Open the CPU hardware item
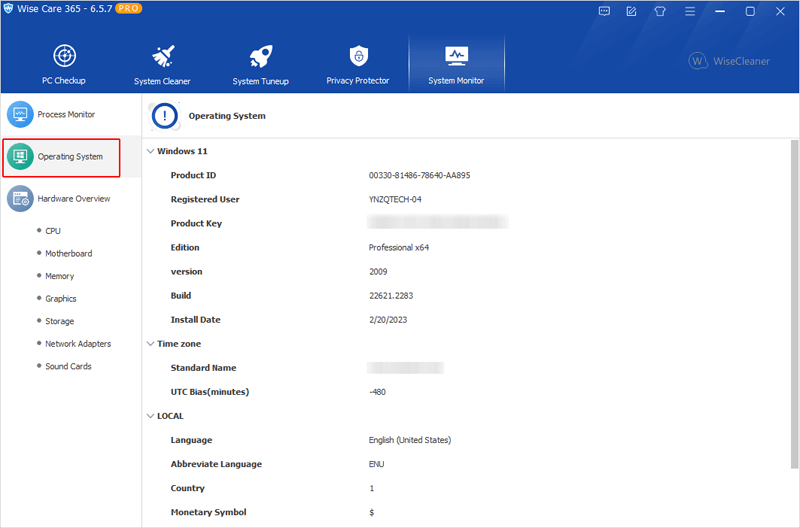 click(x=53, y=231)
